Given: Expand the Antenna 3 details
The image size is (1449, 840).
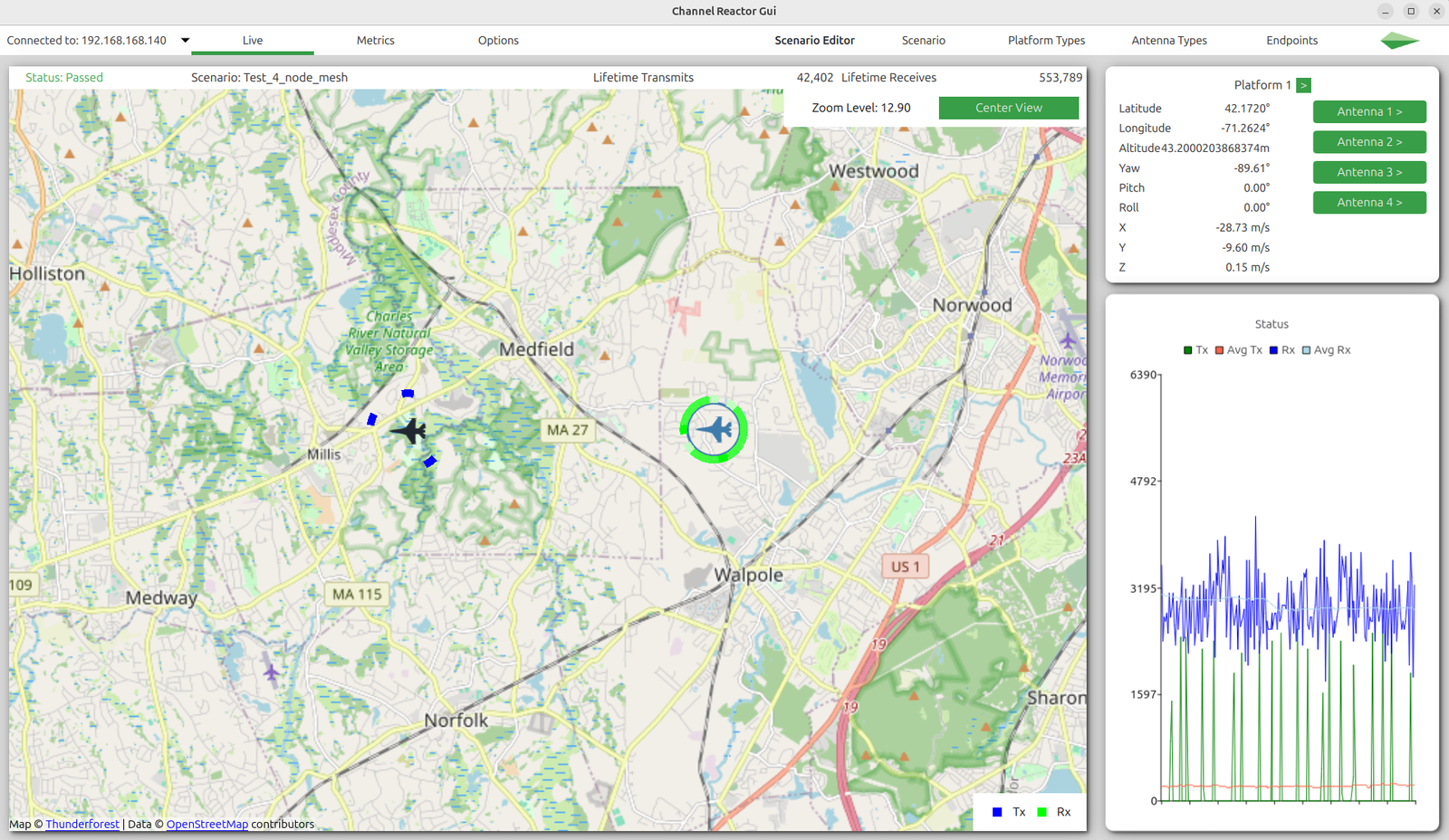Looking at the screenshot, I should [1369, 172].
